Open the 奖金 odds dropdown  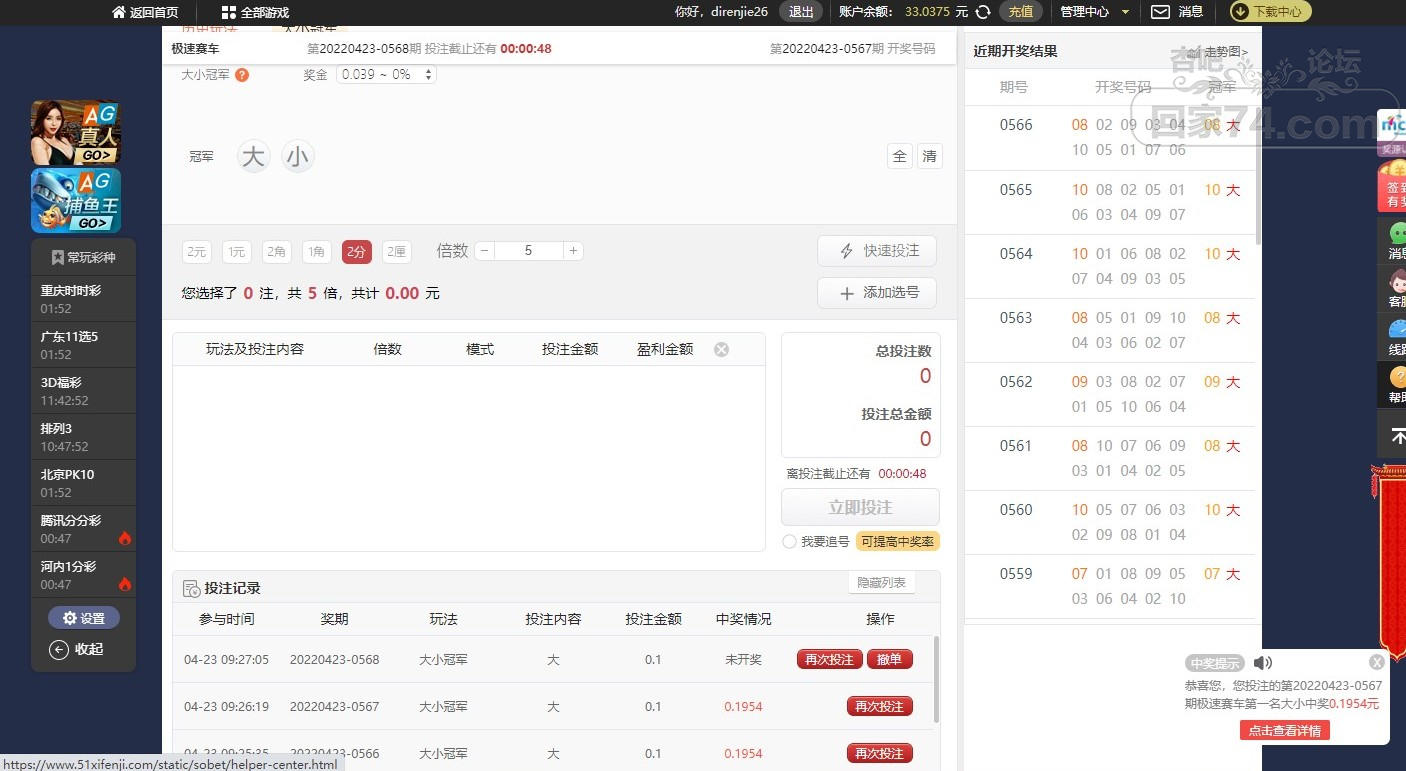(x=386, y=75)
